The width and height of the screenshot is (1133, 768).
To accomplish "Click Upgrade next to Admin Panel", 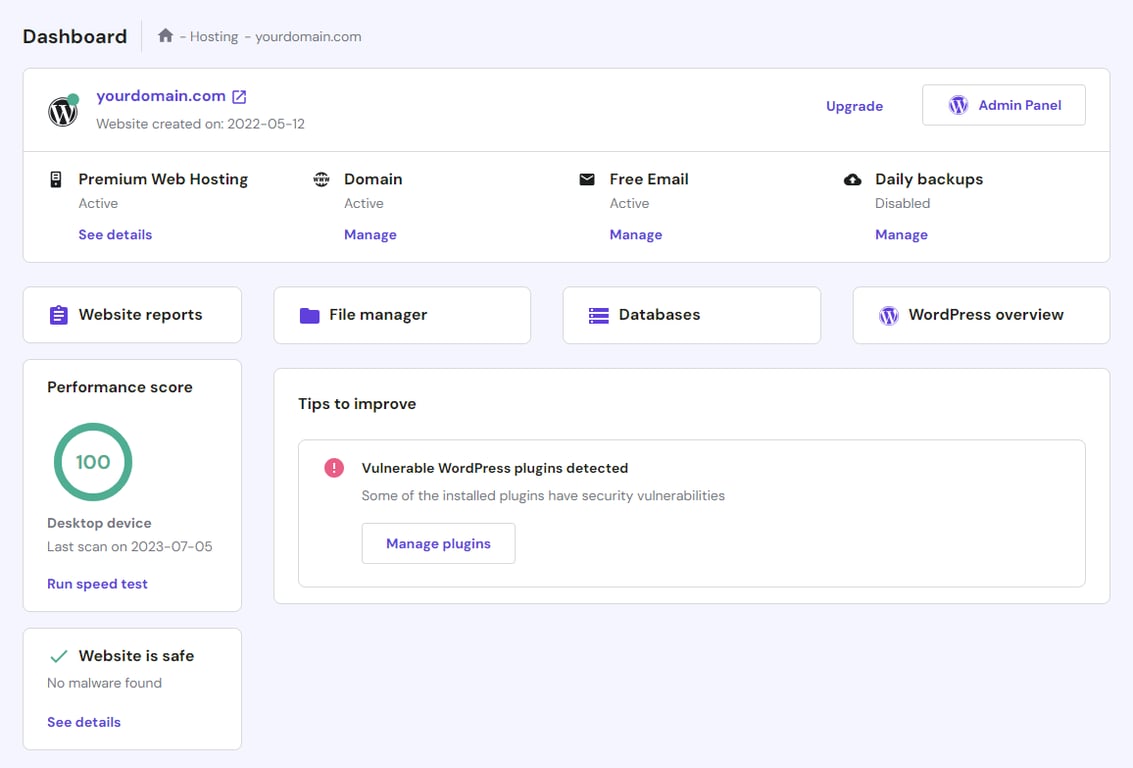I will coord(854,105).
